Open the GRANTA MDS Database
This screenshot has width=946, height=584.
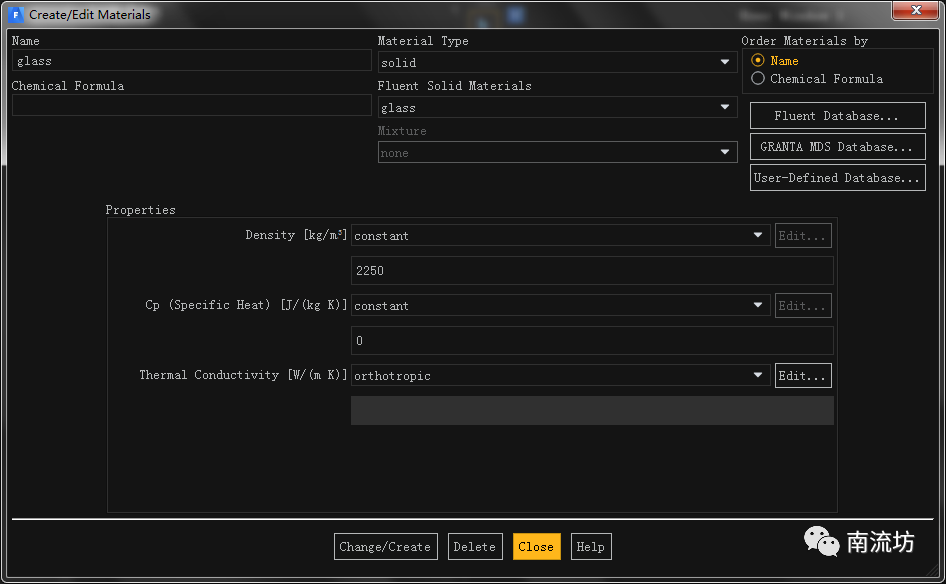click(837, 147)
